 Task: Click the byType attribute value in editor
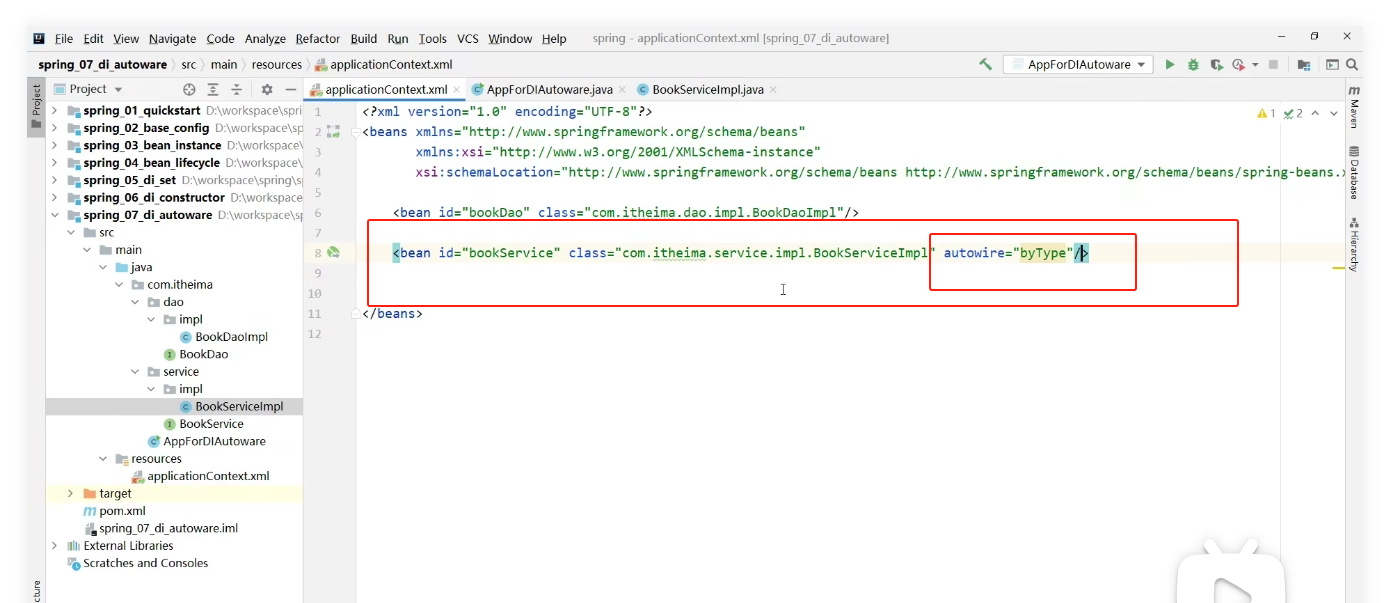[1043, 253]
